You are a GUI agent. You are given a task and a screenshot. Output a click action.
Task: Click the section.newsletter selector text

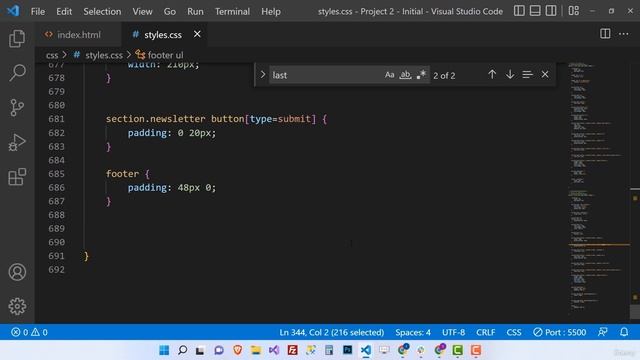tap(156, 119)
